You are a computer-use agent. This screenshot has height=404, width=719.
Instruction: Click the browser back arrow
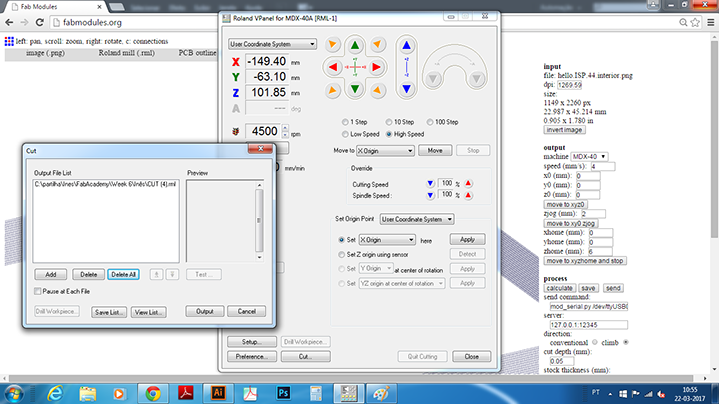pyautogui.click(x=9, y=22)
